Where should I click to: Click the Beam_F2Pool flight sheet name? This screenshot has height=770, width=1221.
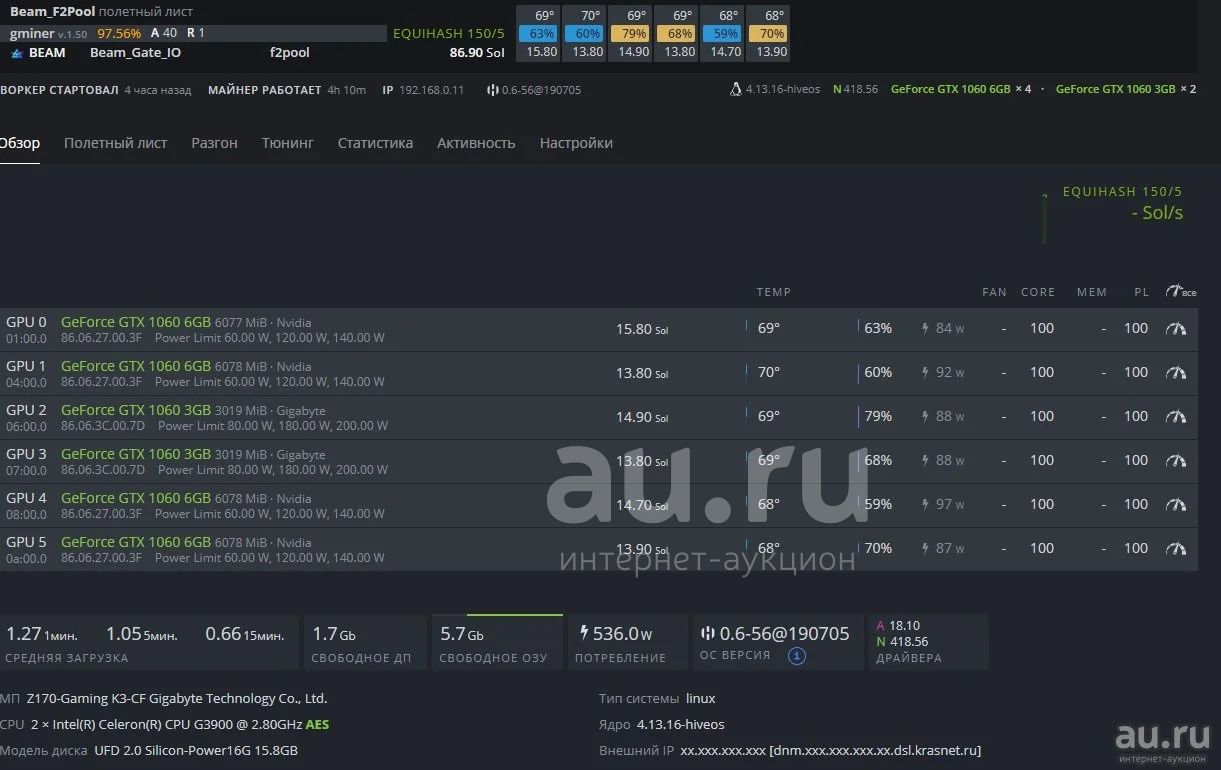point(52,12)
